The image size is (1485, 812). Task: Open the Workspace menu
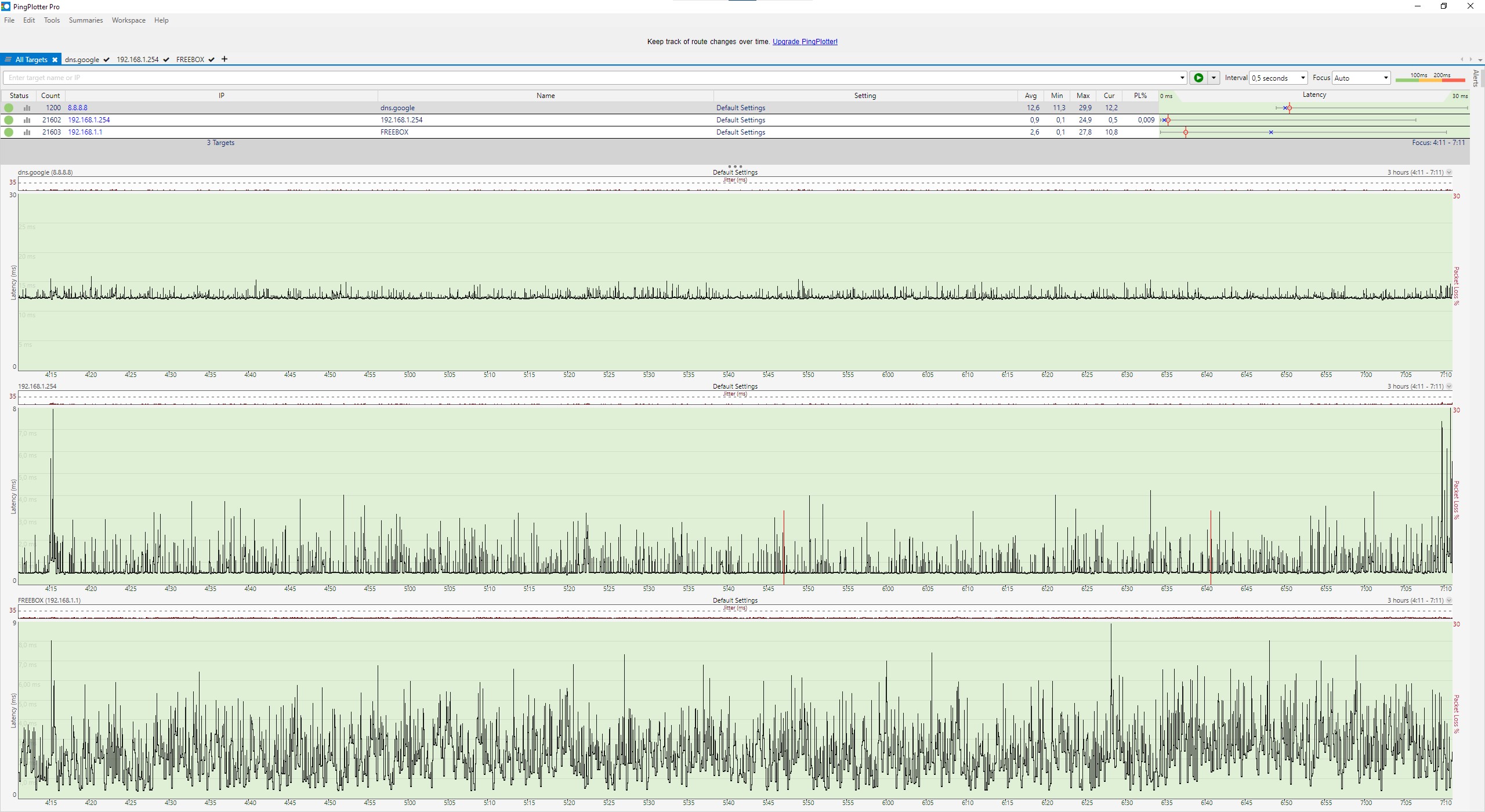click(x=128, y=20)
